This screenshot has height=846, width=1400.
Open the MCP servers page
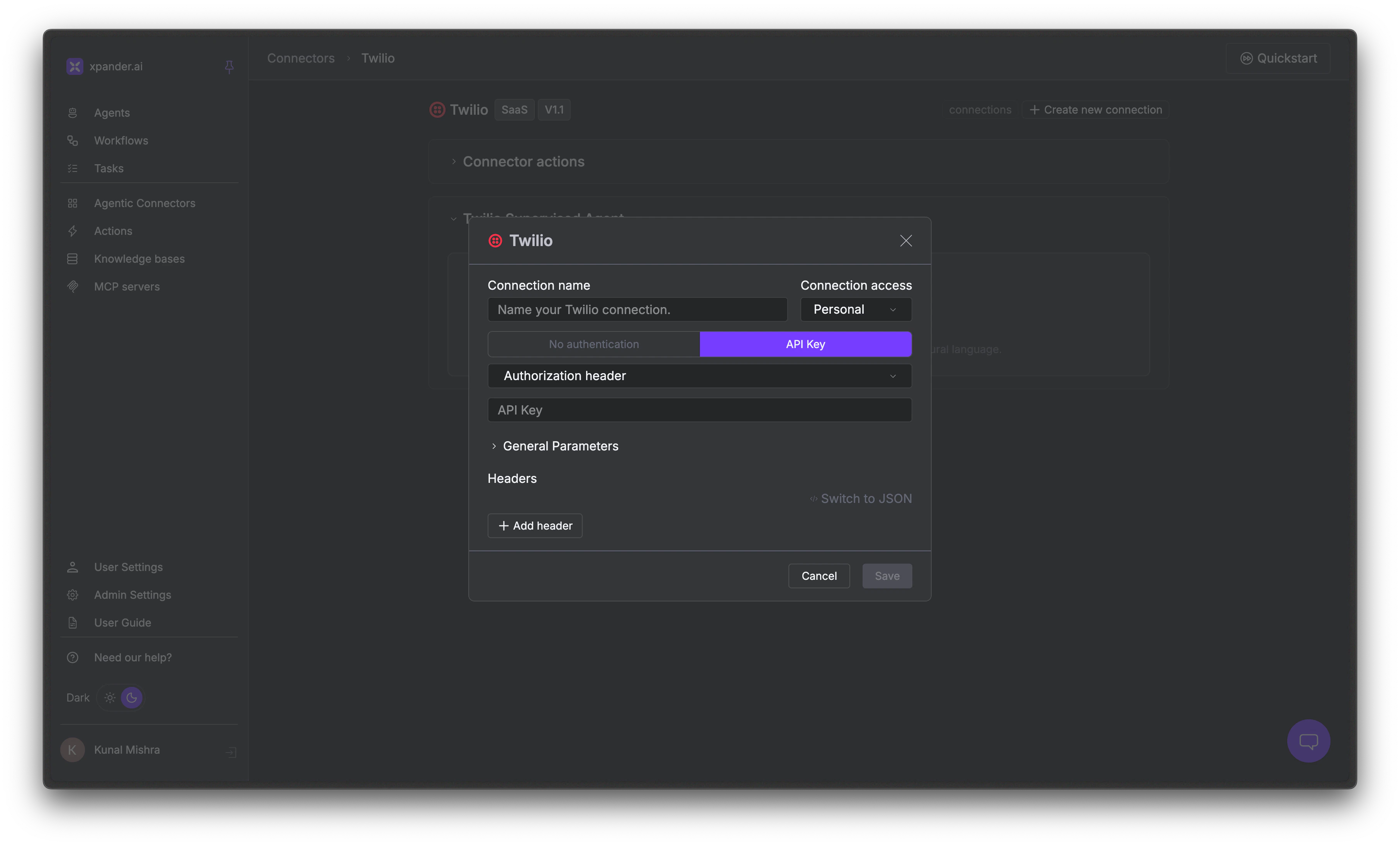(127, 287)
